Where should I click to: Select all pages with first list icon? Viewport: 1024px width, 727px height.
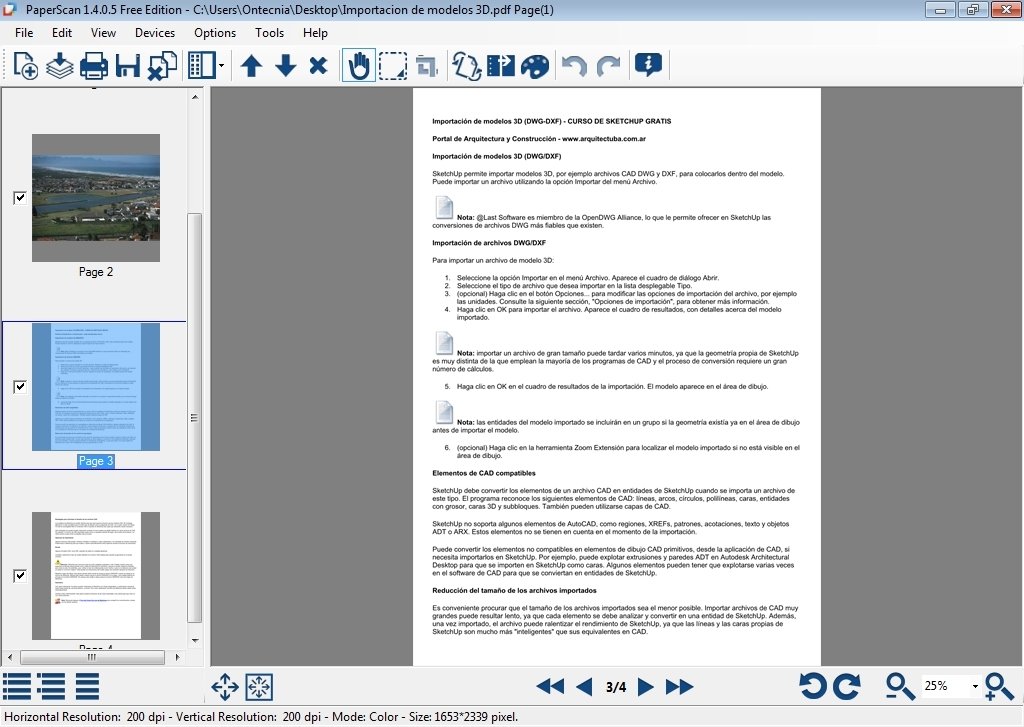coord(16,687)
